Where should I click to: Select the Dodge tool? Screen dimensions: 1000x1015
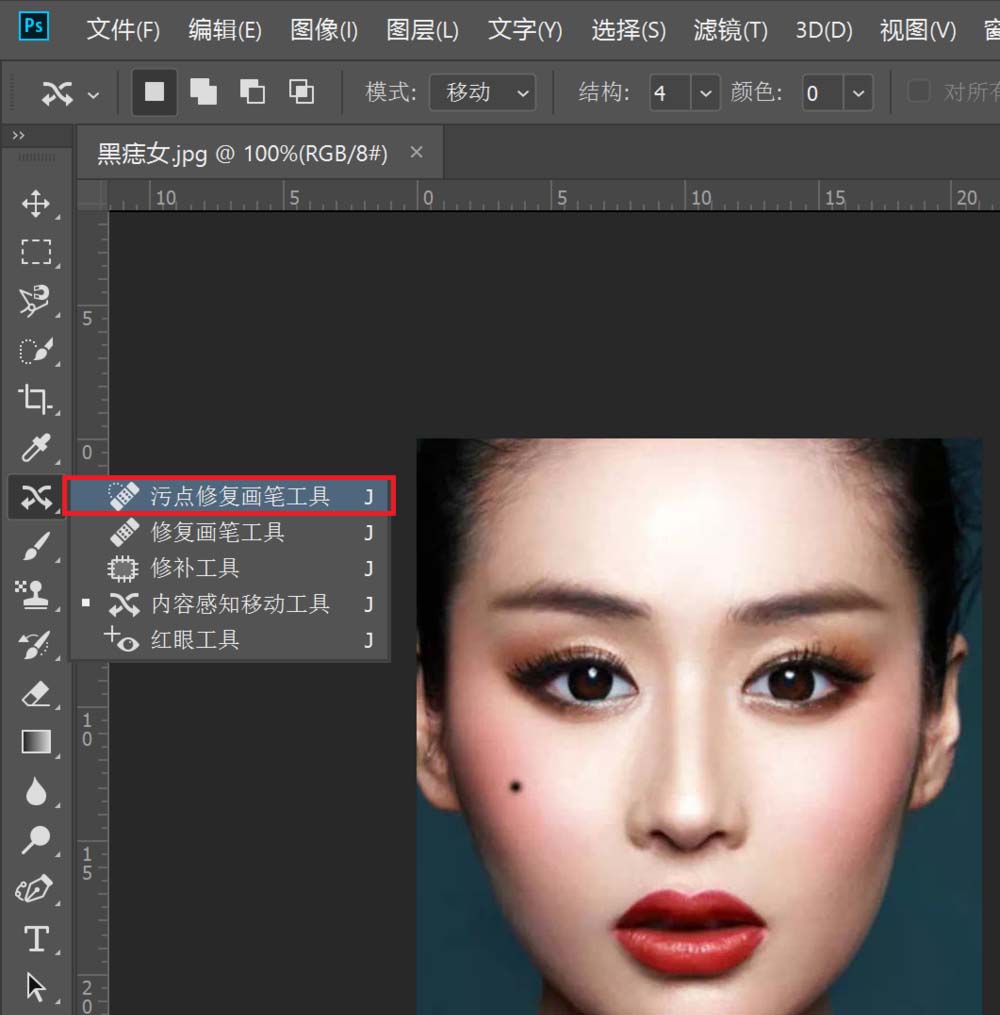click(36, 840)
